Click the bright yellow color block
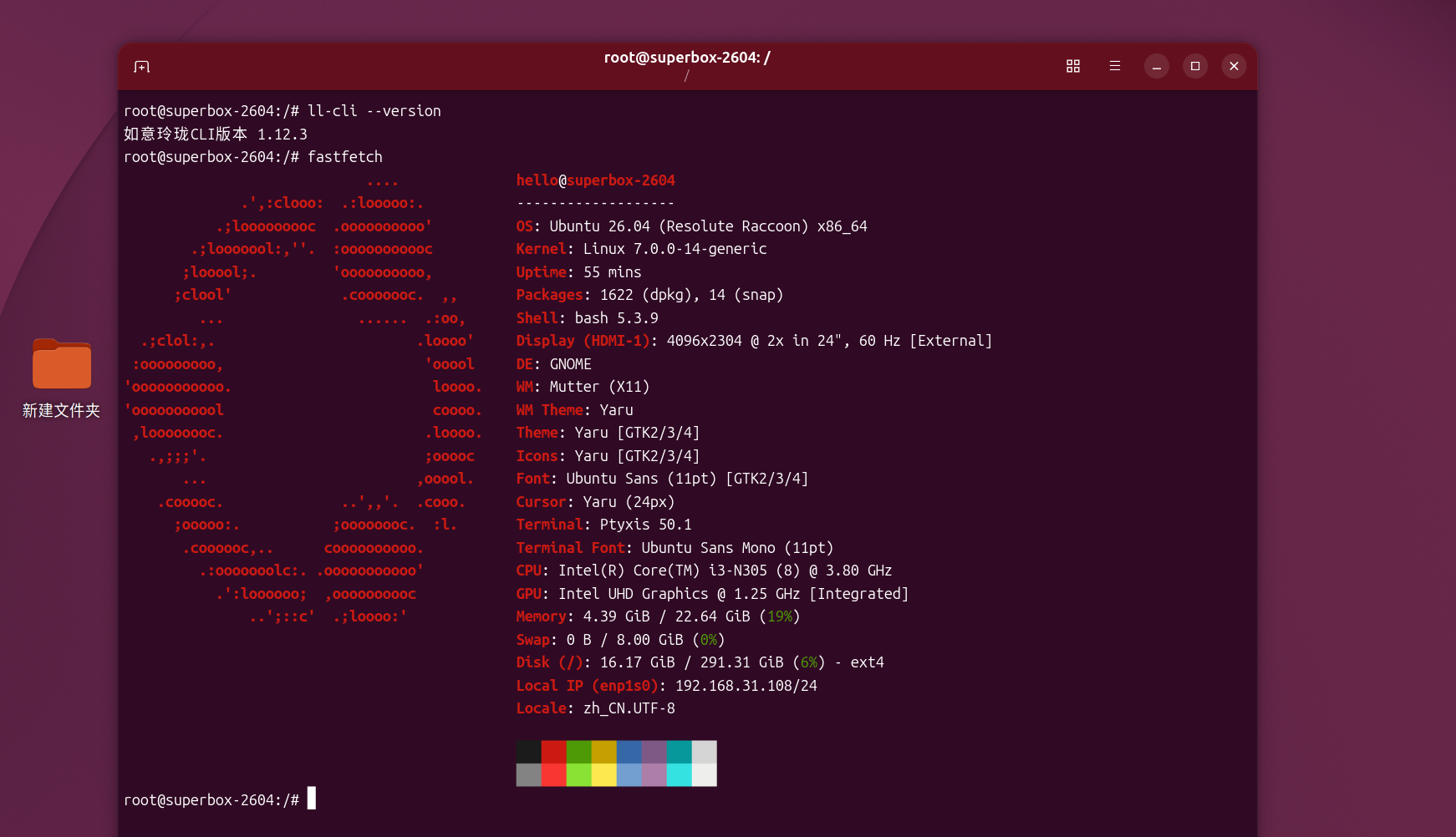1456x837 pixels. [x=604, y=775]
